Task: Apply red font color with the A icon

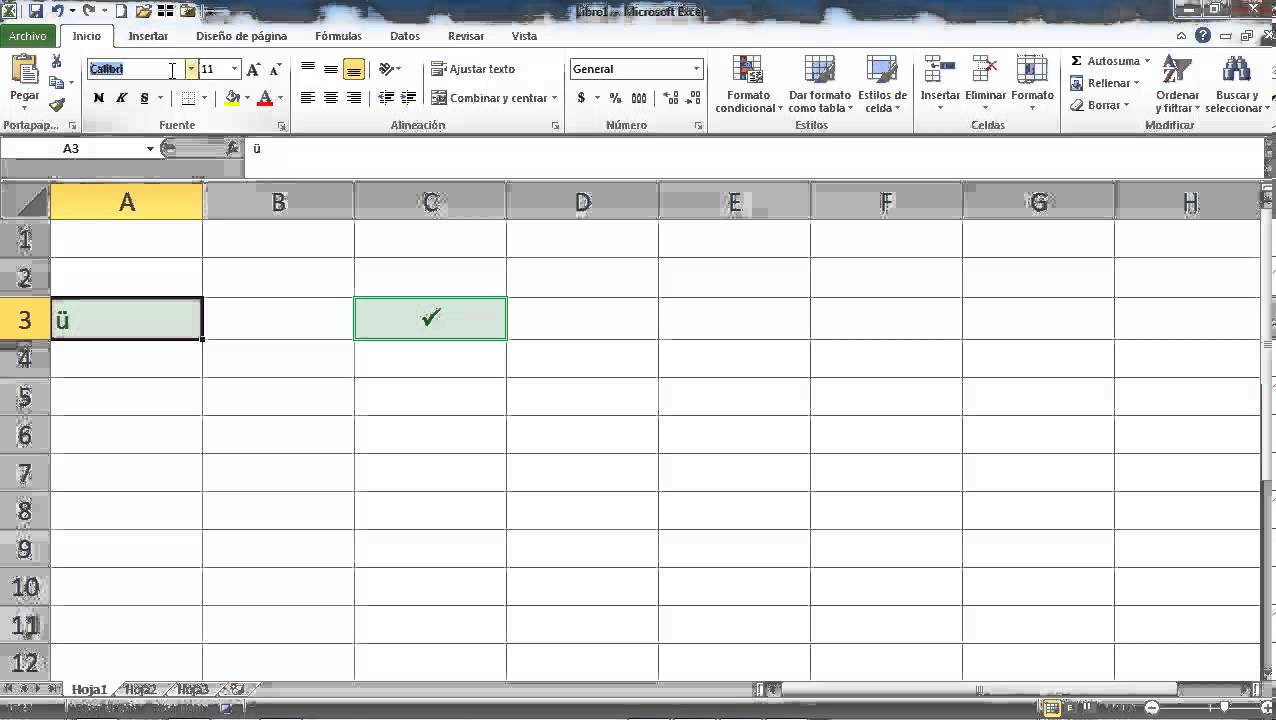Action: [x=265, y=98]
